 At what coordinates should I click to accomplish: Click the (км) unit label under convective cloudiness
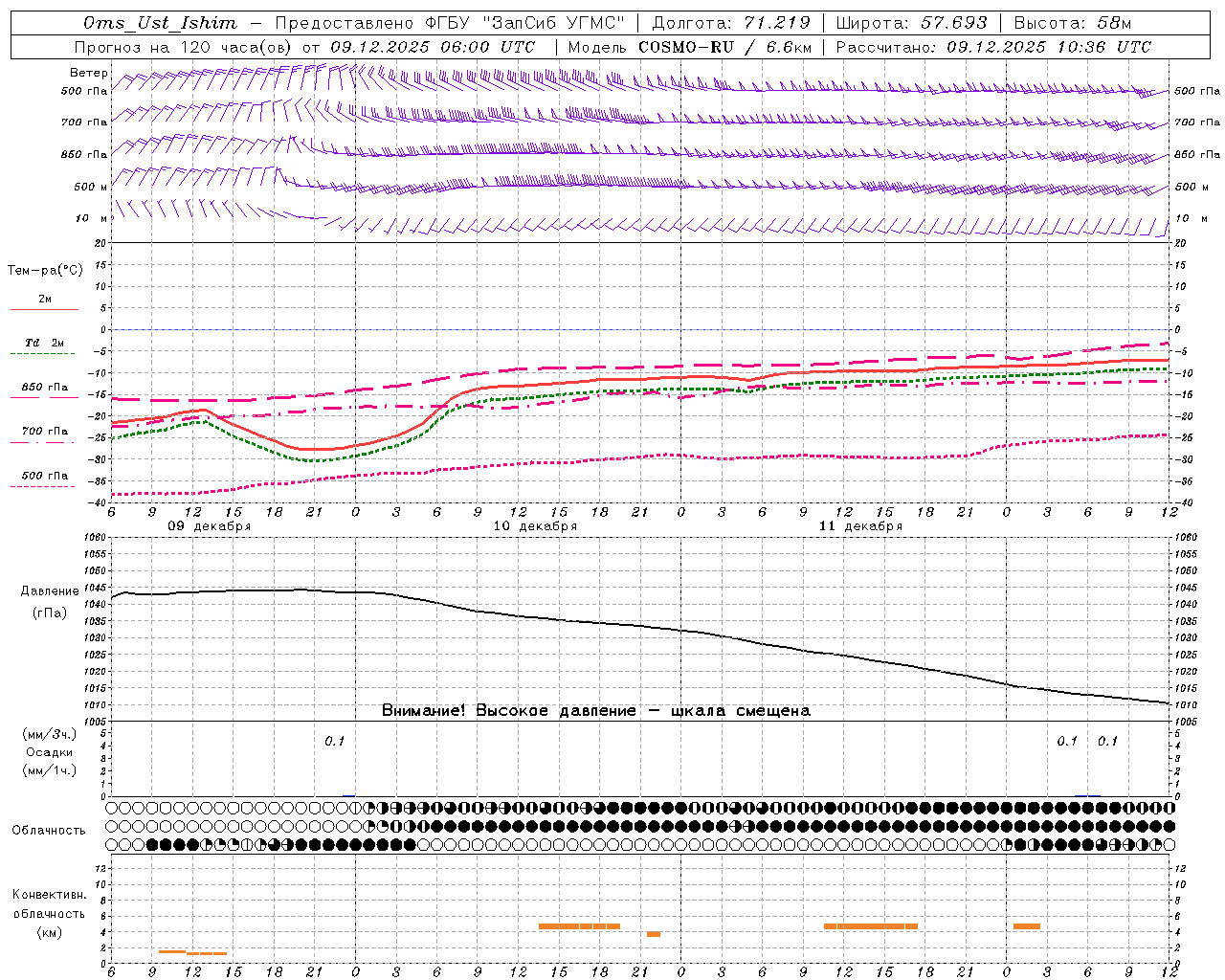tap(49, 932)
